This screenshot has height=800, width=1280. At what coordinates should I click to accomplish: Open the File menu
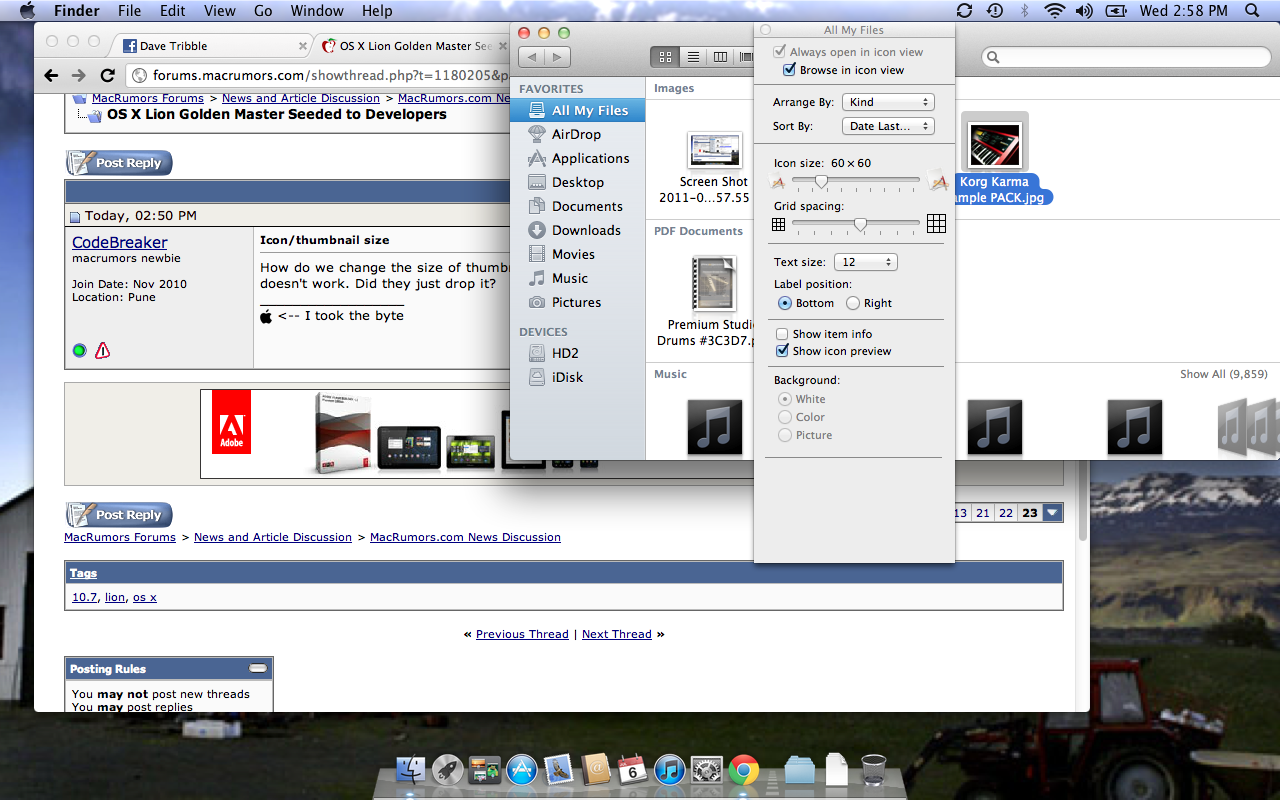click(x=129, y=11)
